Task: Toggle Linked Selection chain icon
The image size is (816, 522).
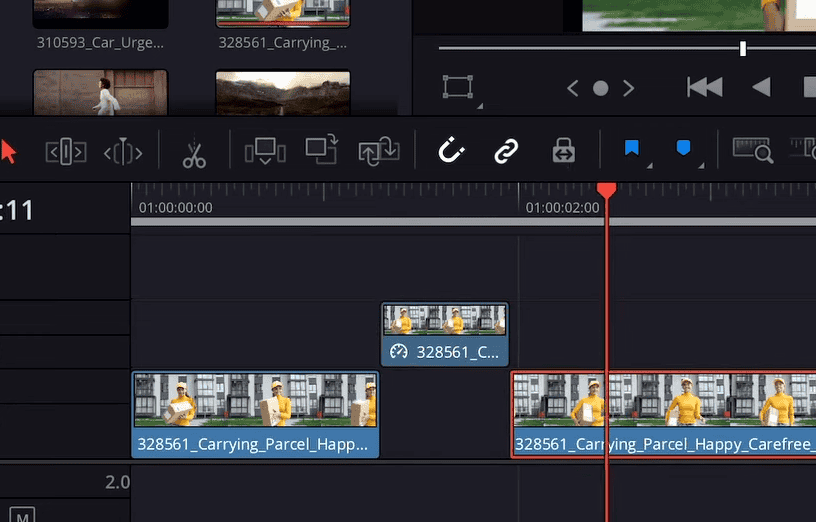Action: [506, 151]
